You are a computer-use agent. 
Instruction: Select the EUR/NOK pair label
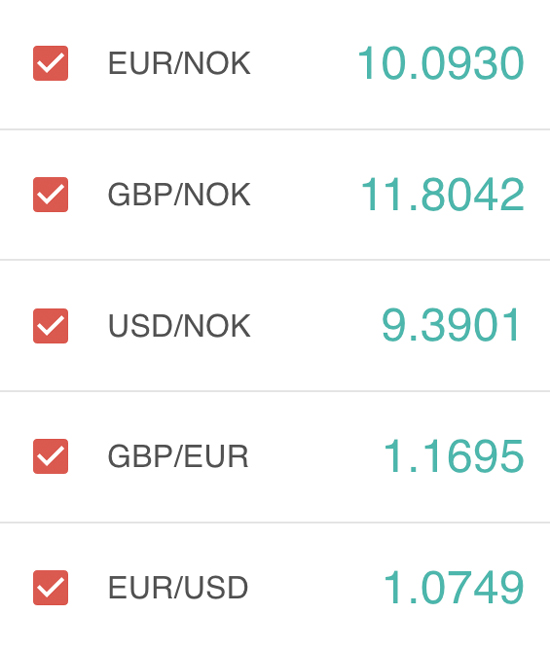(179, 63)
